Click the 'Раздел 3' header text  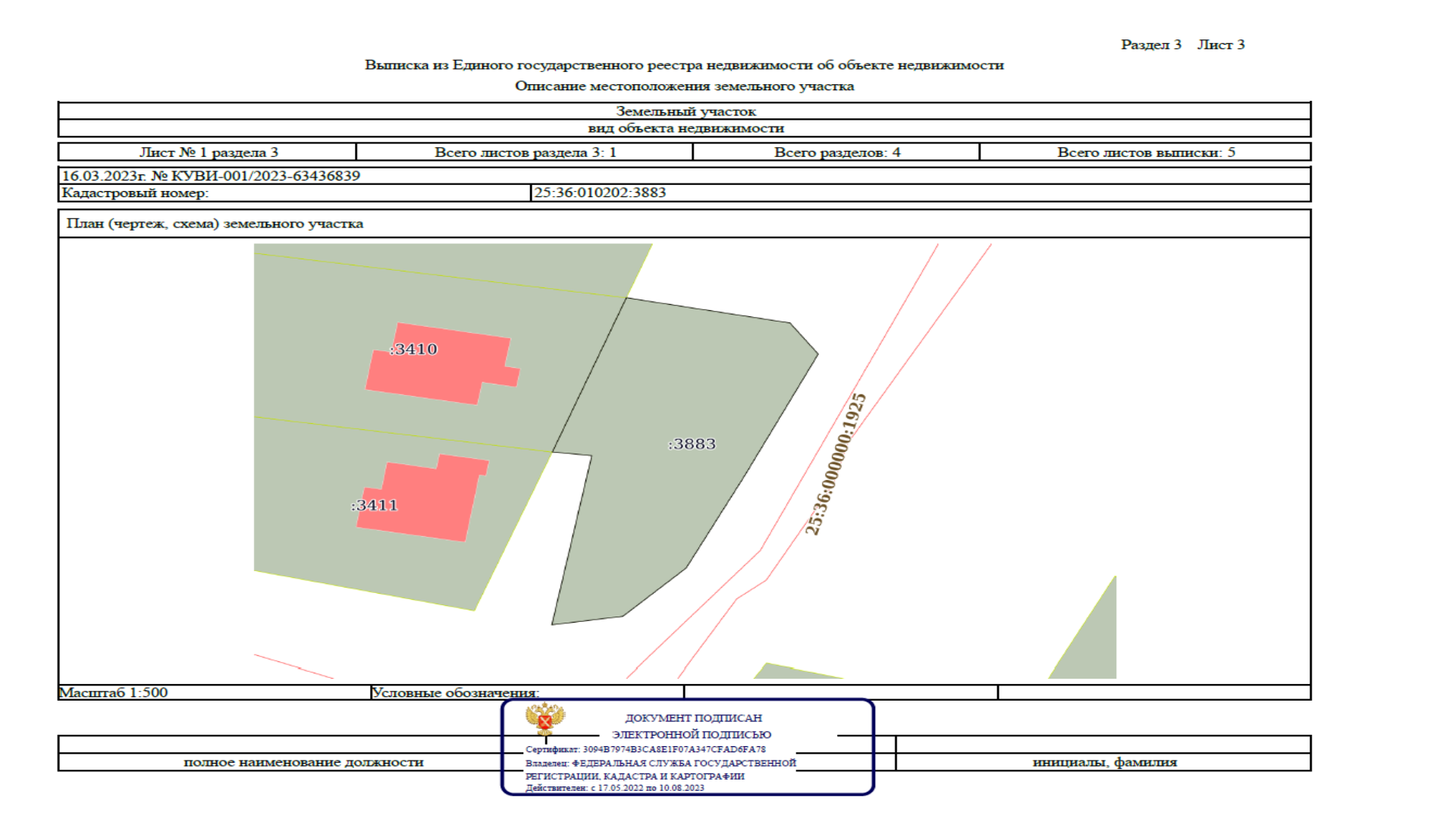pyautogui.click(x=1150, y=45)
